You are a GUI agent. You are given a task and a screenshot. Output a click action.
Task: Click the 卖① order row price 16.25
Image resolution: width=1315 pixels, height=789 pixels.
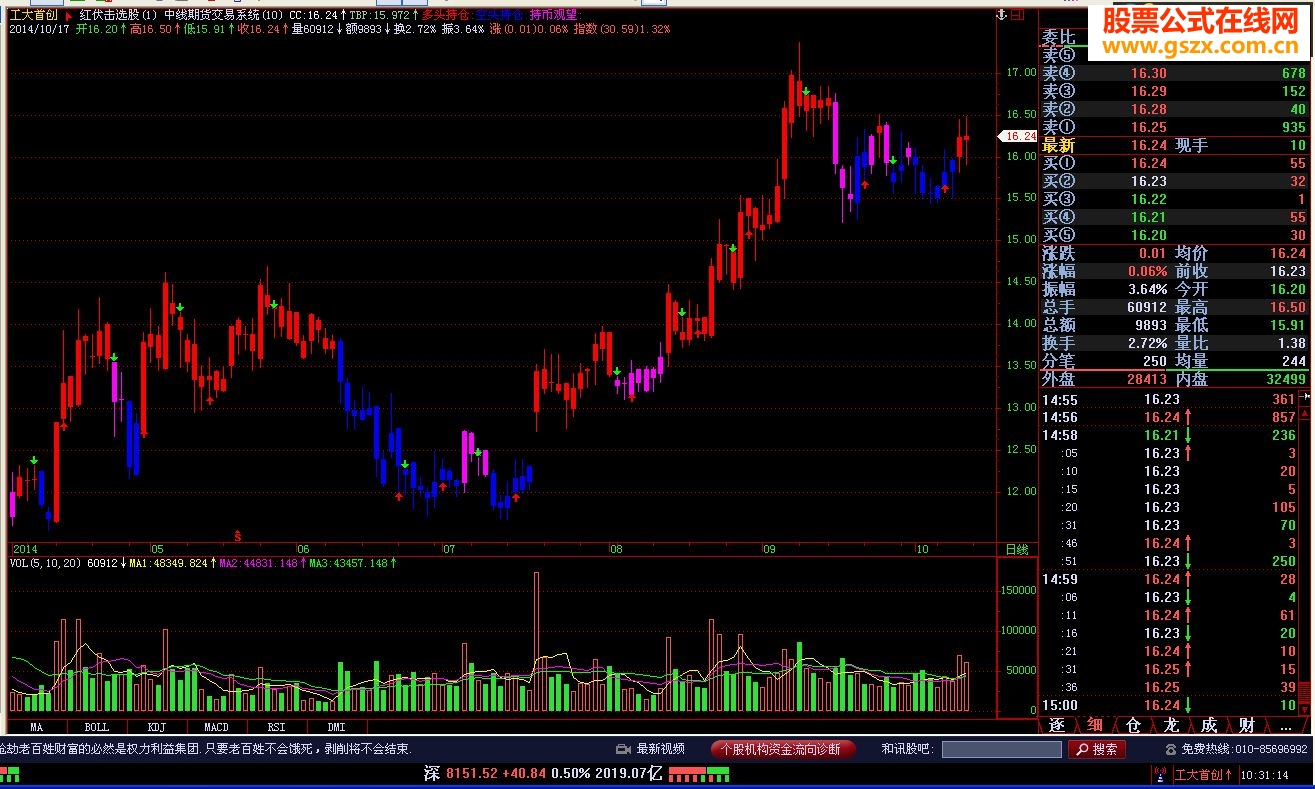point(1148,127)
